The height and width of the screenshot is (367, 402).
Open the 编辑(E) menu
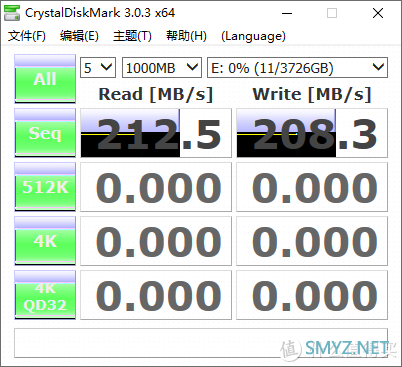(x=79, y=36)
